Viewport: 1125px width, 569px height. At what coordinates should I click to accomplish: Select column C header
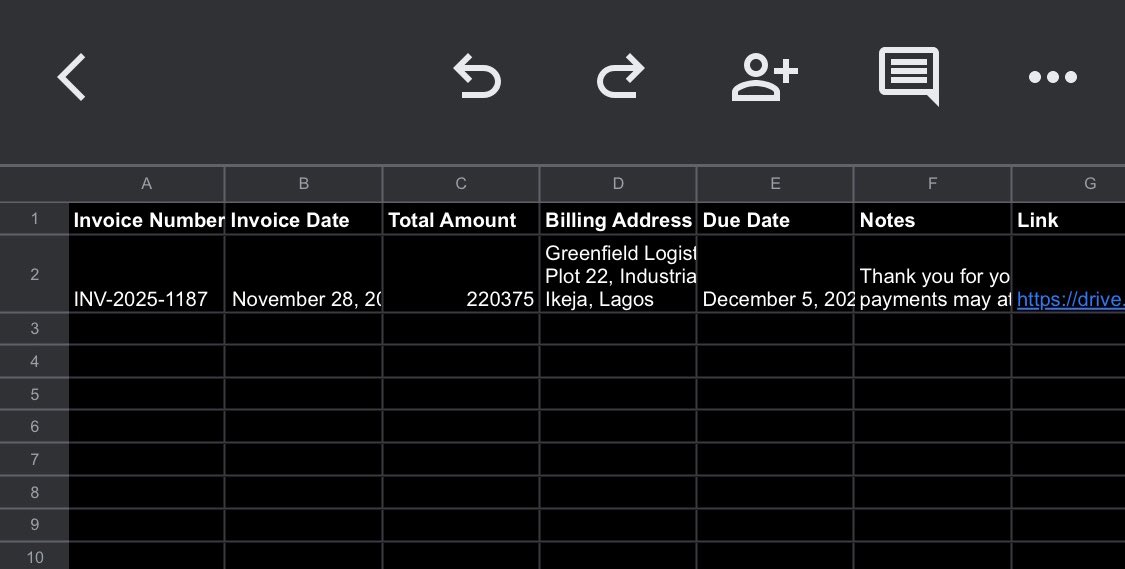pos(461,184)
